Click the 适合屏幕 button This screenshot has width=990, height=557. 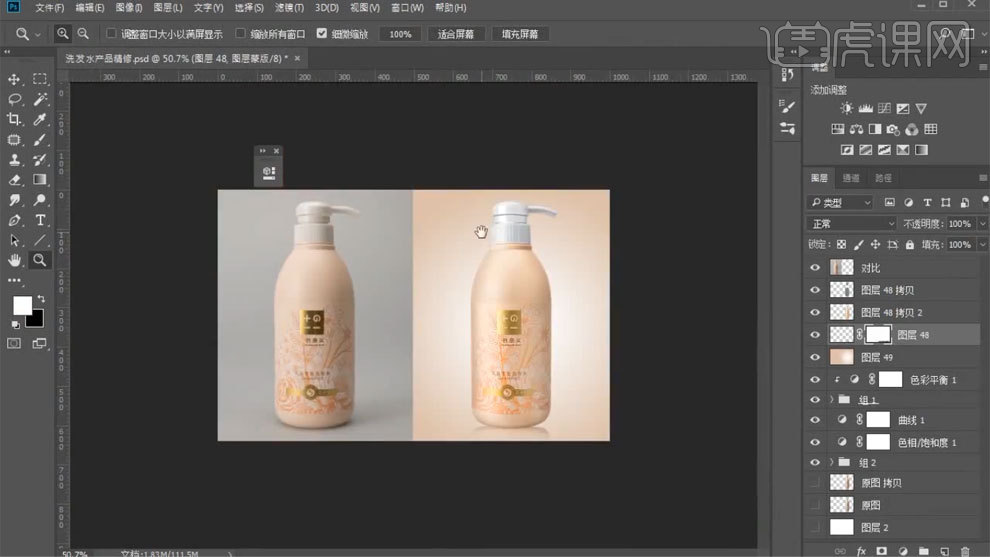coord(456,34)
